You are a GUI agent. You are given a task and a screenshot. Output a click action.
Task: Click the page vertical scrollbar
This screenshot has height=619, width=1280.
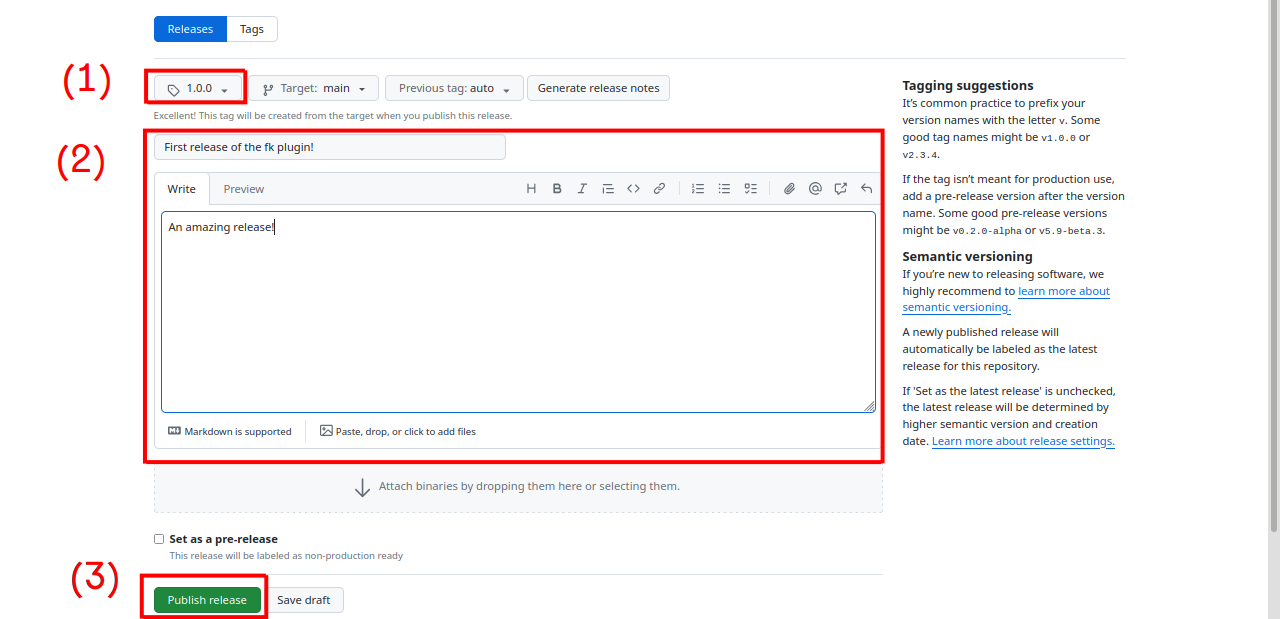1274,265
